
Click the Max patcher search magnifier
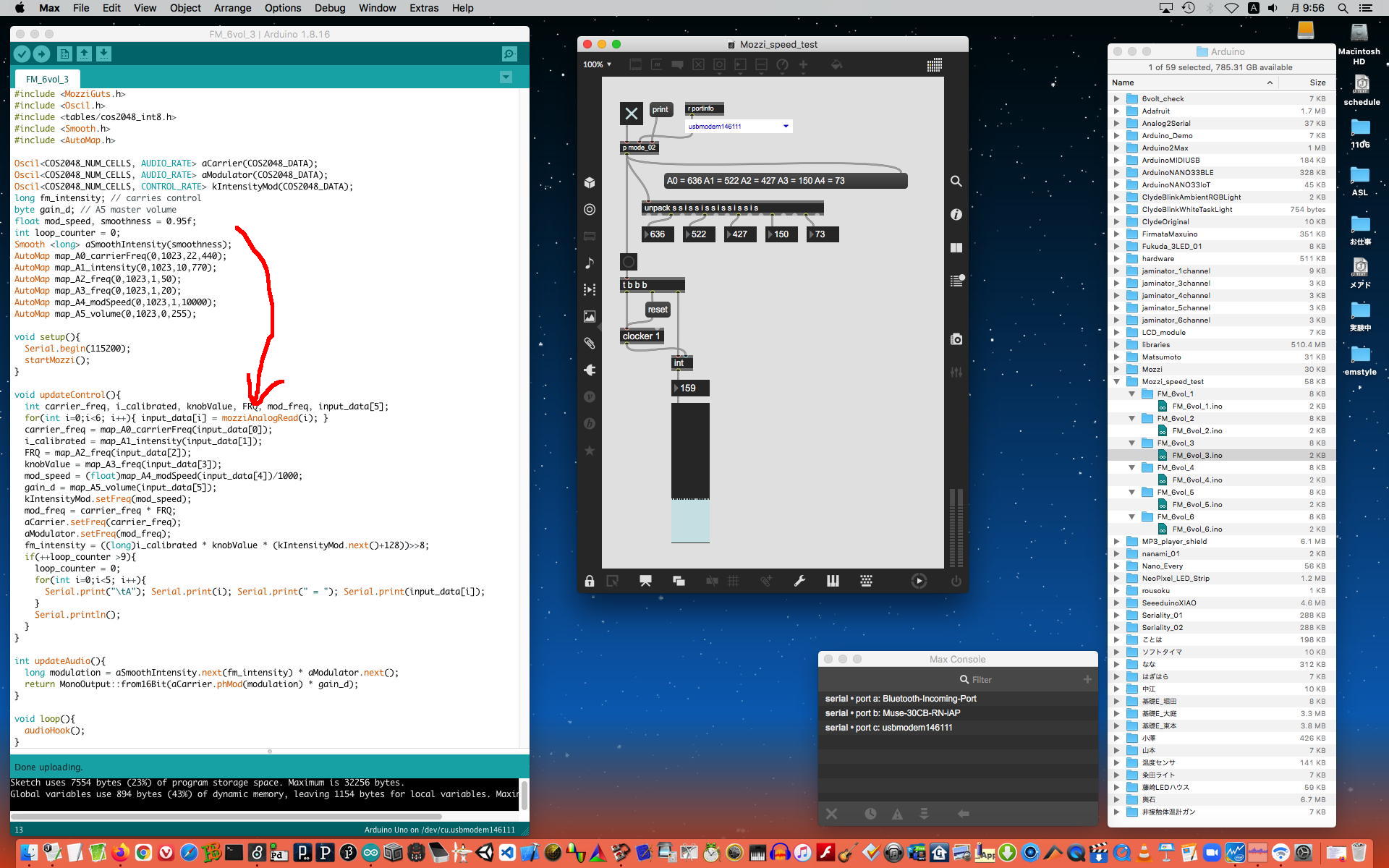956,182
